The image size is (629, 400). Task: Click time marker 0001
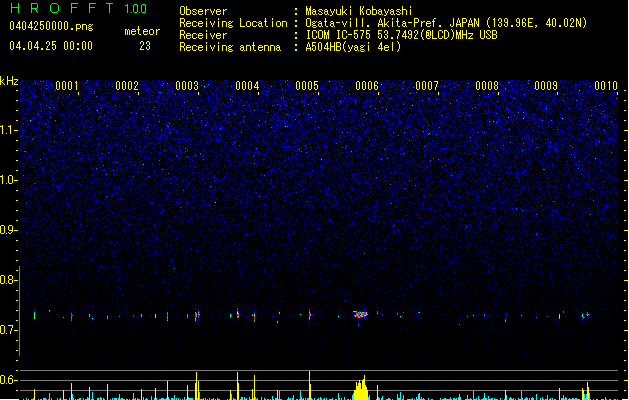coord(67,86)
